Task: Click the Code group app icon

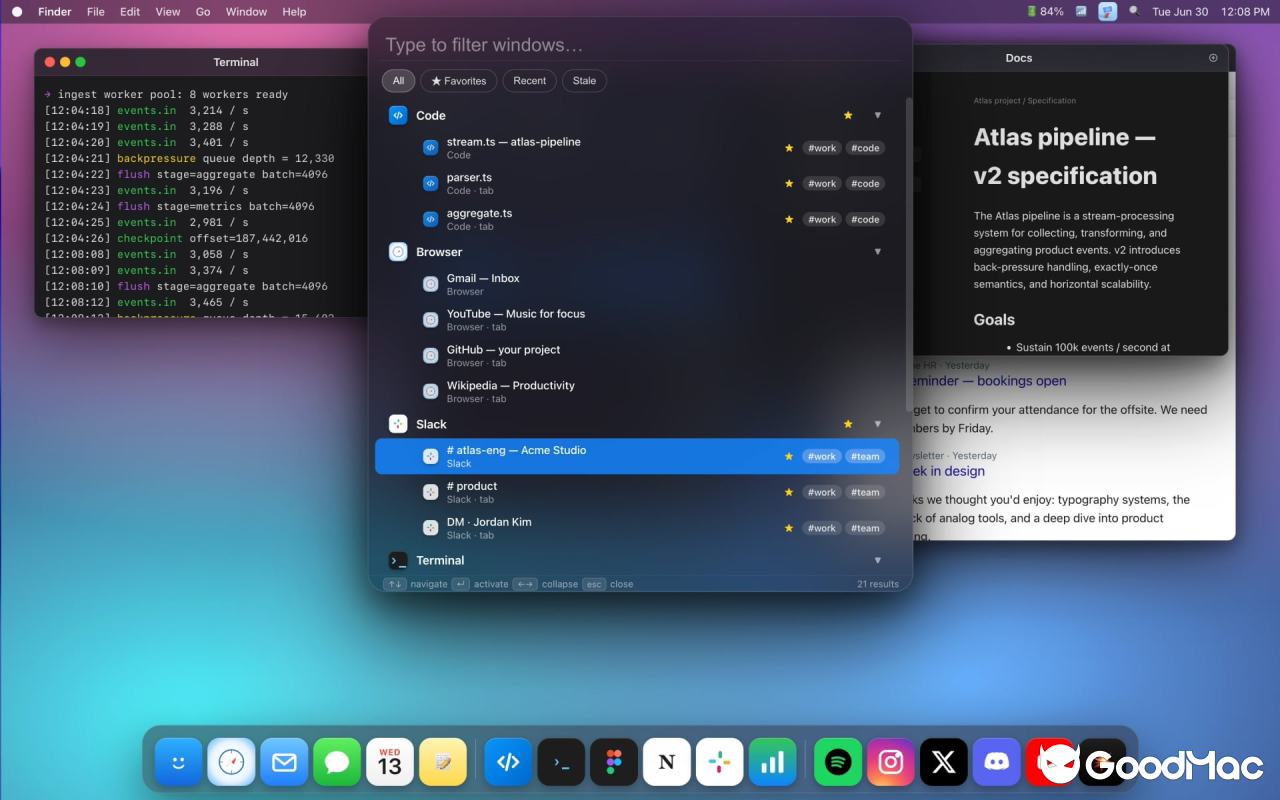Action: click(x=398, y=115)
